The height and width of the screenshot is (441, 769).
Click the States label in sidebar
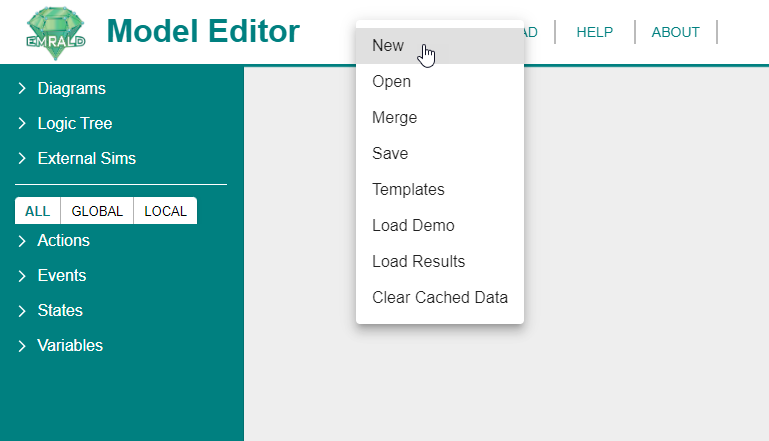60,310
